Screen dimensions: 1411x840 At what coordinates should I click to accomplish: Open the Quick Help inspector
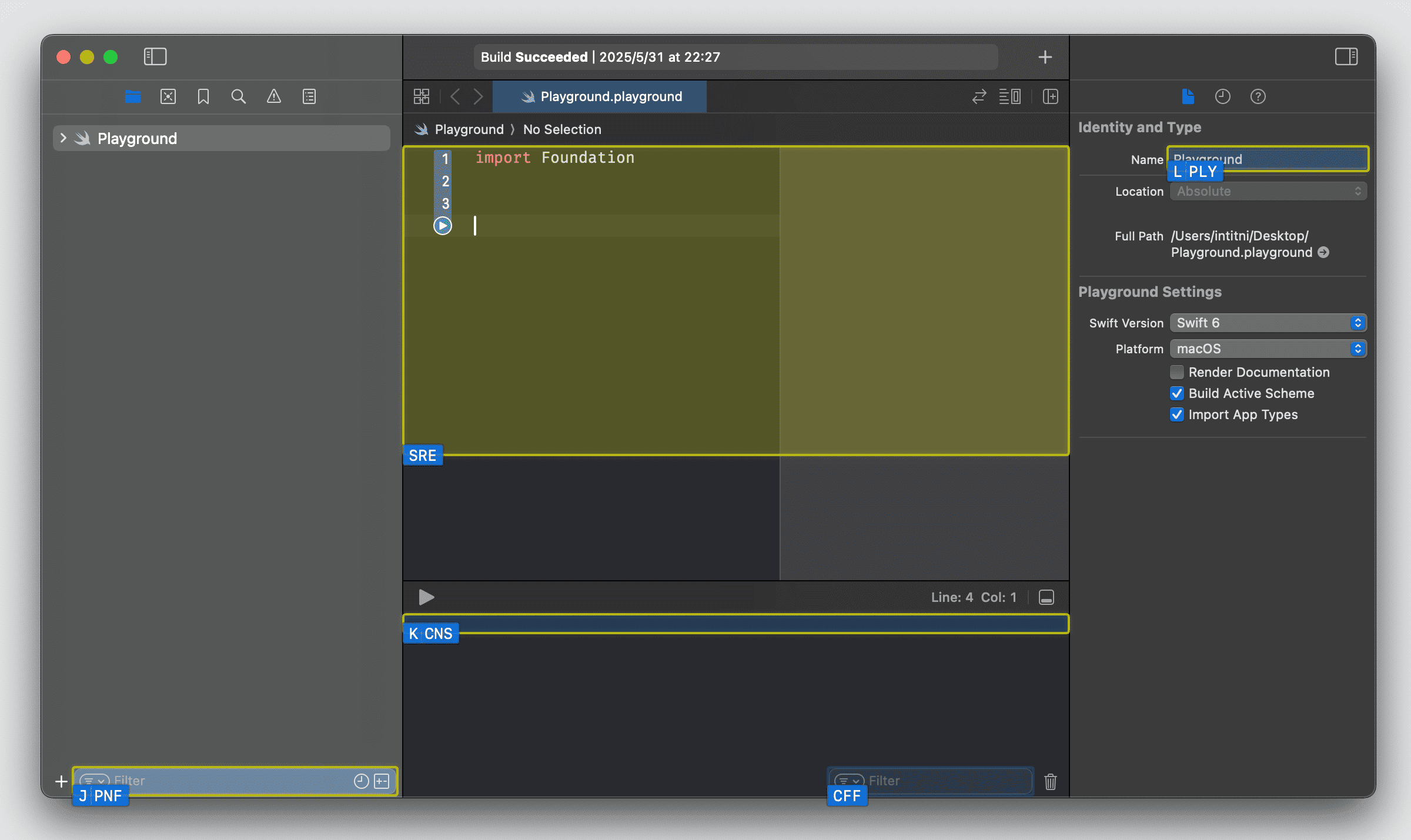click(1258, 96)
